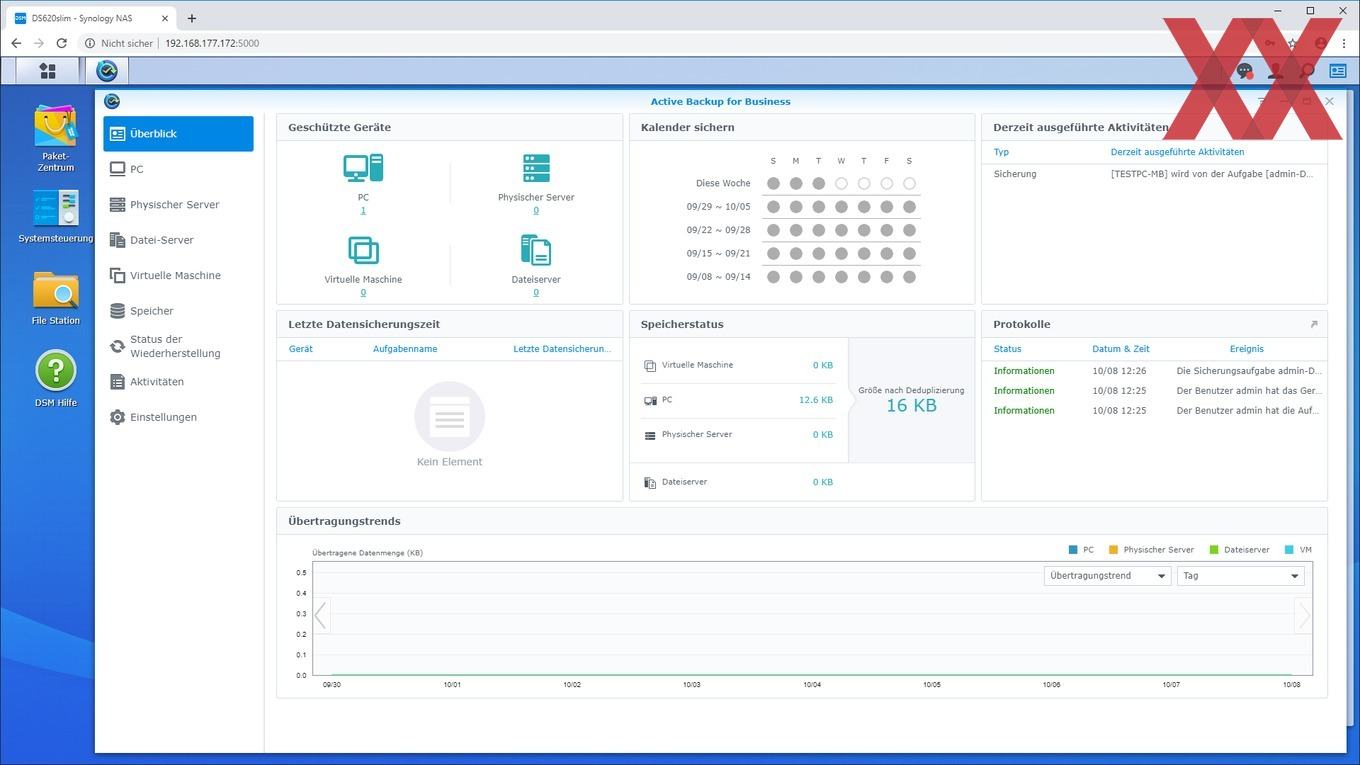Click the 12.6 KB PC storage value

[x=816, y=400]
